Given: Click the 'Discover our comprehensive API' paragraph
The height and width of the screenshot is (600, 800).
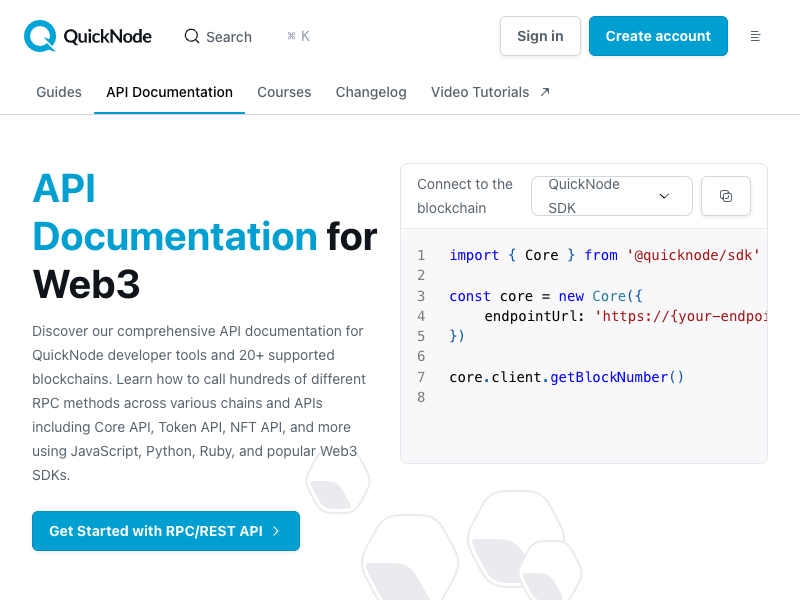Looking at the screenshot, I should (x=199, y=403).
